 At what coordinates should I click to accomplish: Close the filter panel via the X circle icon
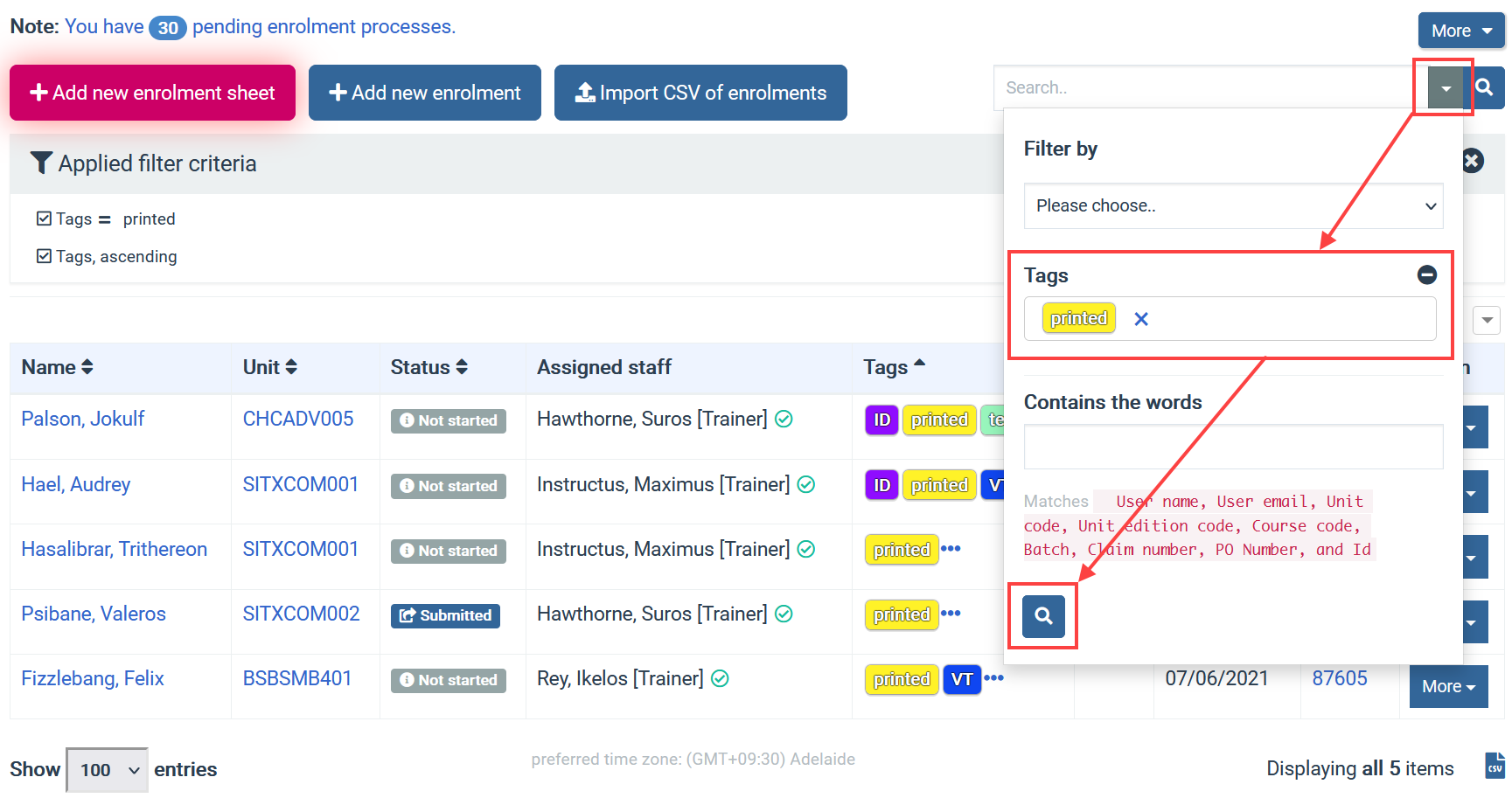coord(1472,161)
